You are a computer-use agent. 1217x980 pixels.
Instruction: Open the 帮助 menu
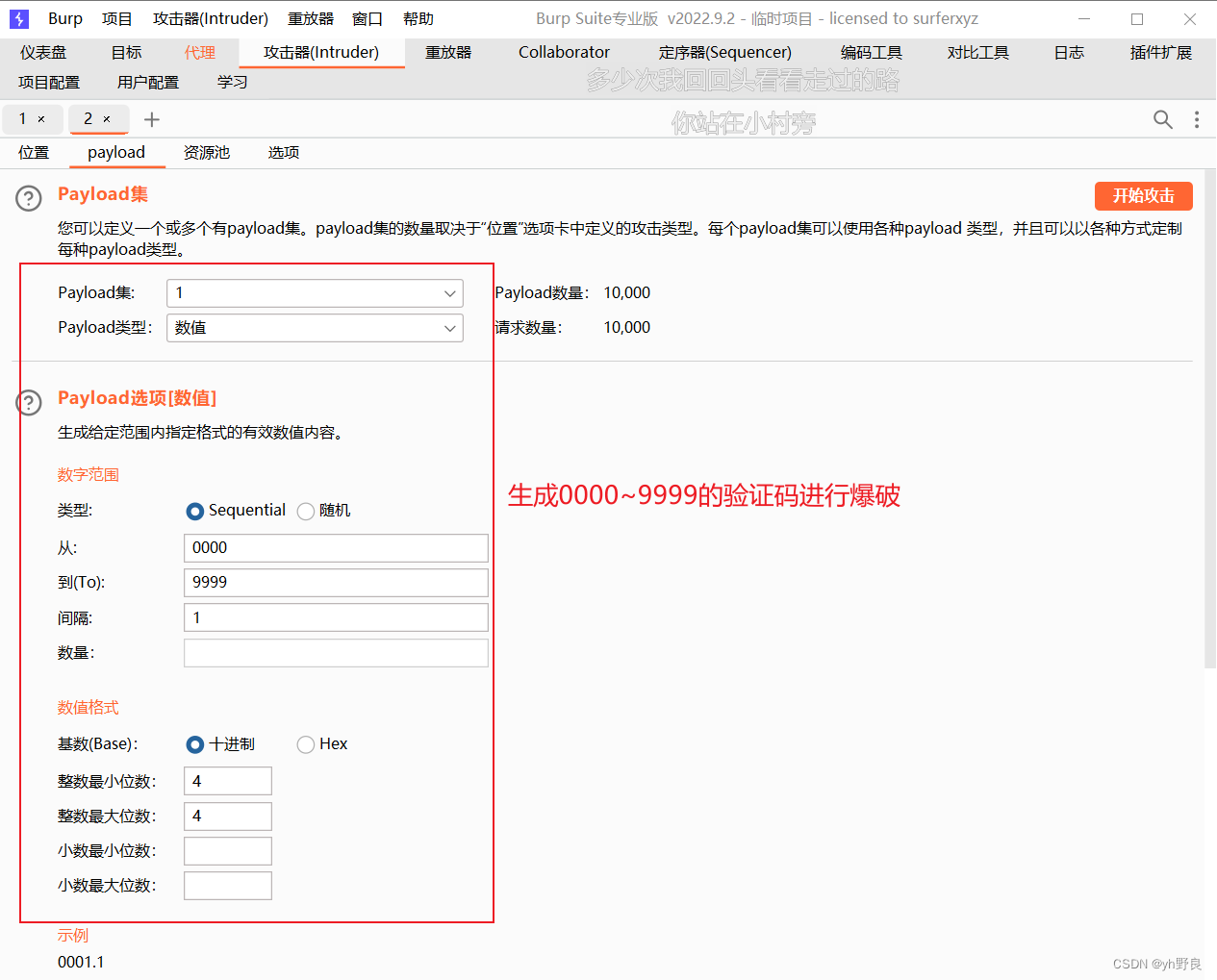click(418, 18)
